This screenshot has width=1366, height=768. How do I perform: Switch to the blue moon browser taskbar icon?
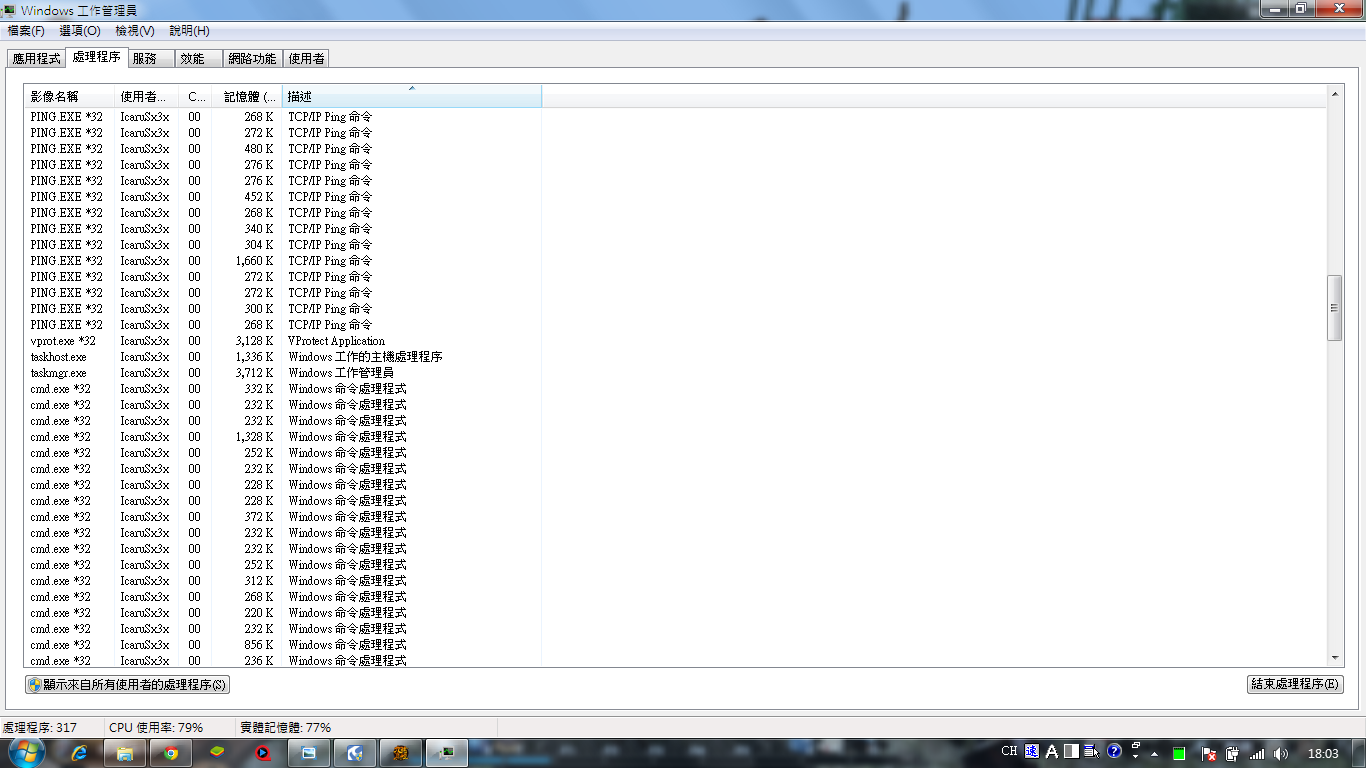[x=355, y=753]
